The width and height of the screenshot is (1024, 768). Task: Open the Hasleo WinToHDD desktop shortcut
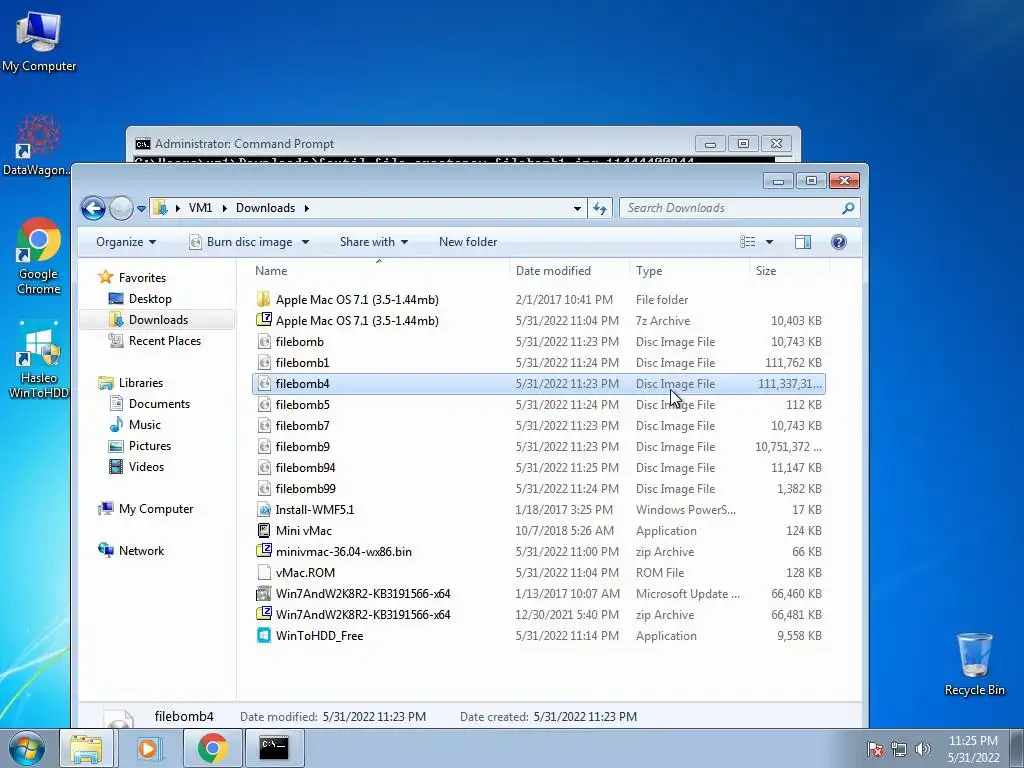[39, 360]
